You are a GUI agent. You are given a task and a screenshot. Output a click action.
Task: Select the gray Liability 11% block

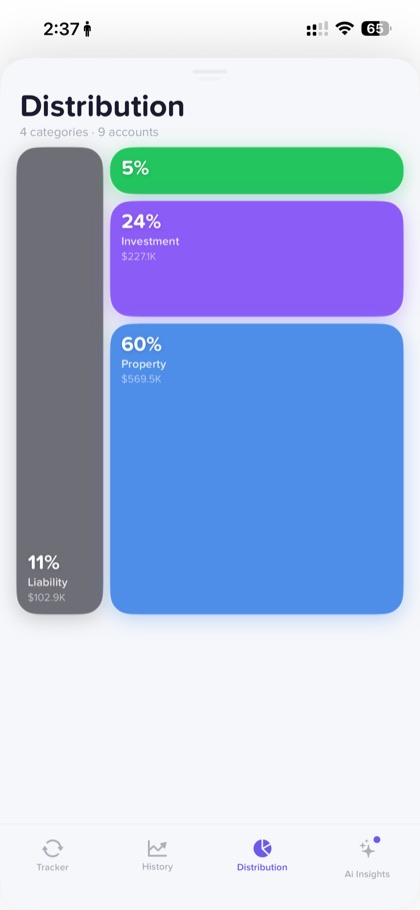pyautogui.click(x=60, y=381)
